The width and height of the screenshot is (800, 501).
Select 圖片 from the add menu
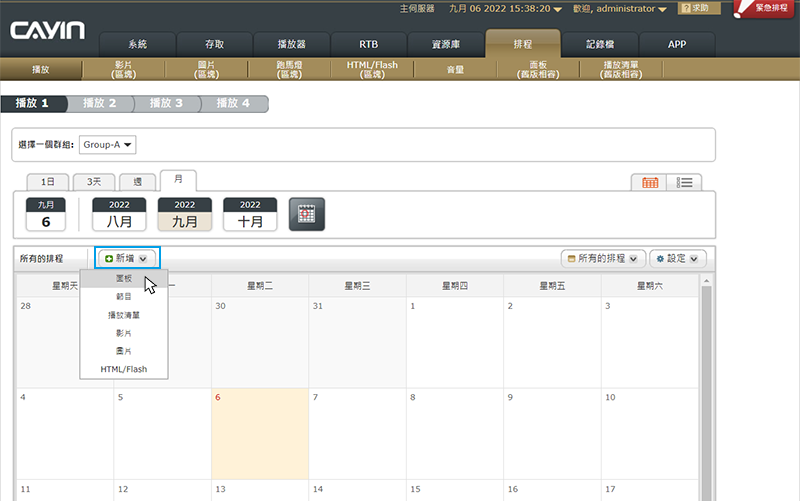[124, 351]
